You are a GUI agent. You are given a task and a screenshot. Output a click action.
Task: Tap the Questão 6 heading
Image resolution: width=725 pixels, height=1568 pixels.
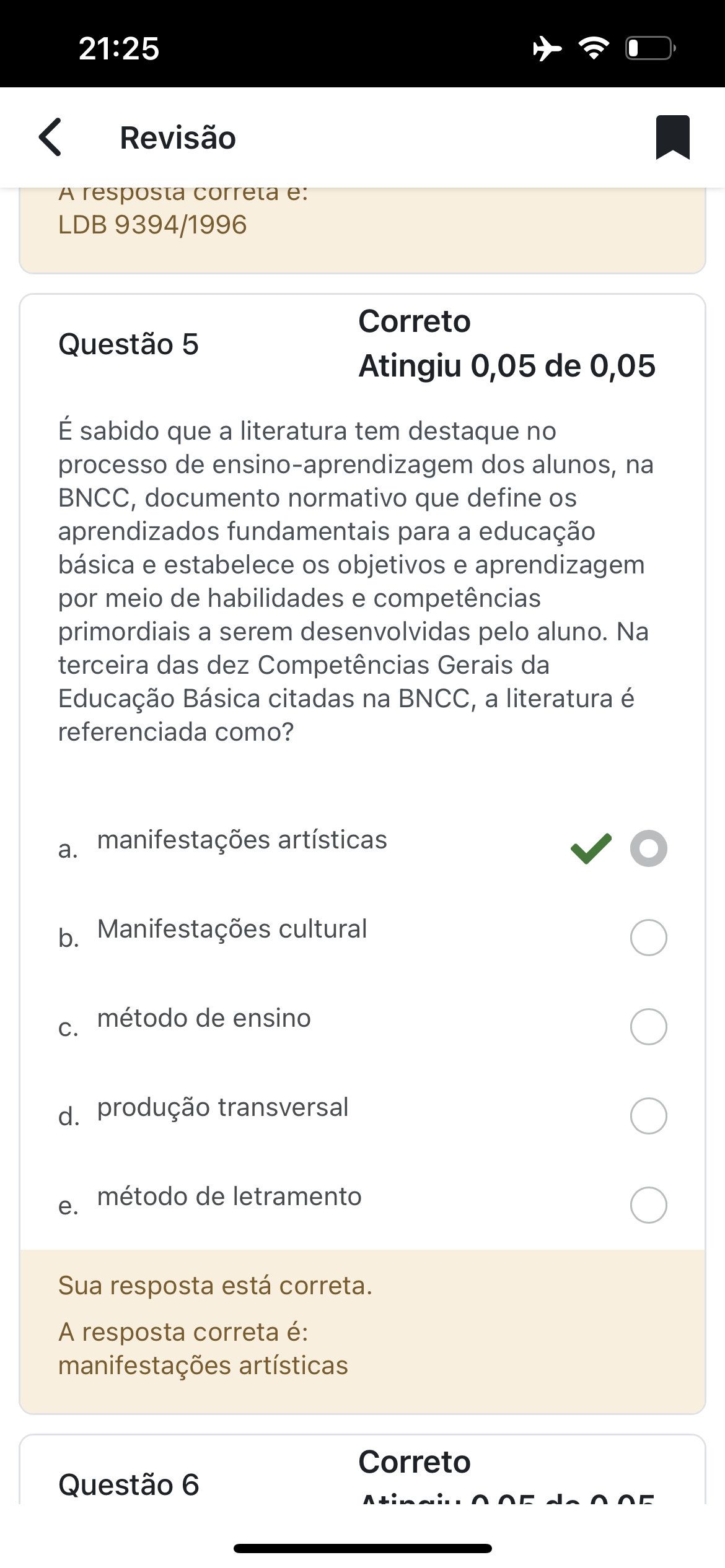click(x=128, y=1485)
